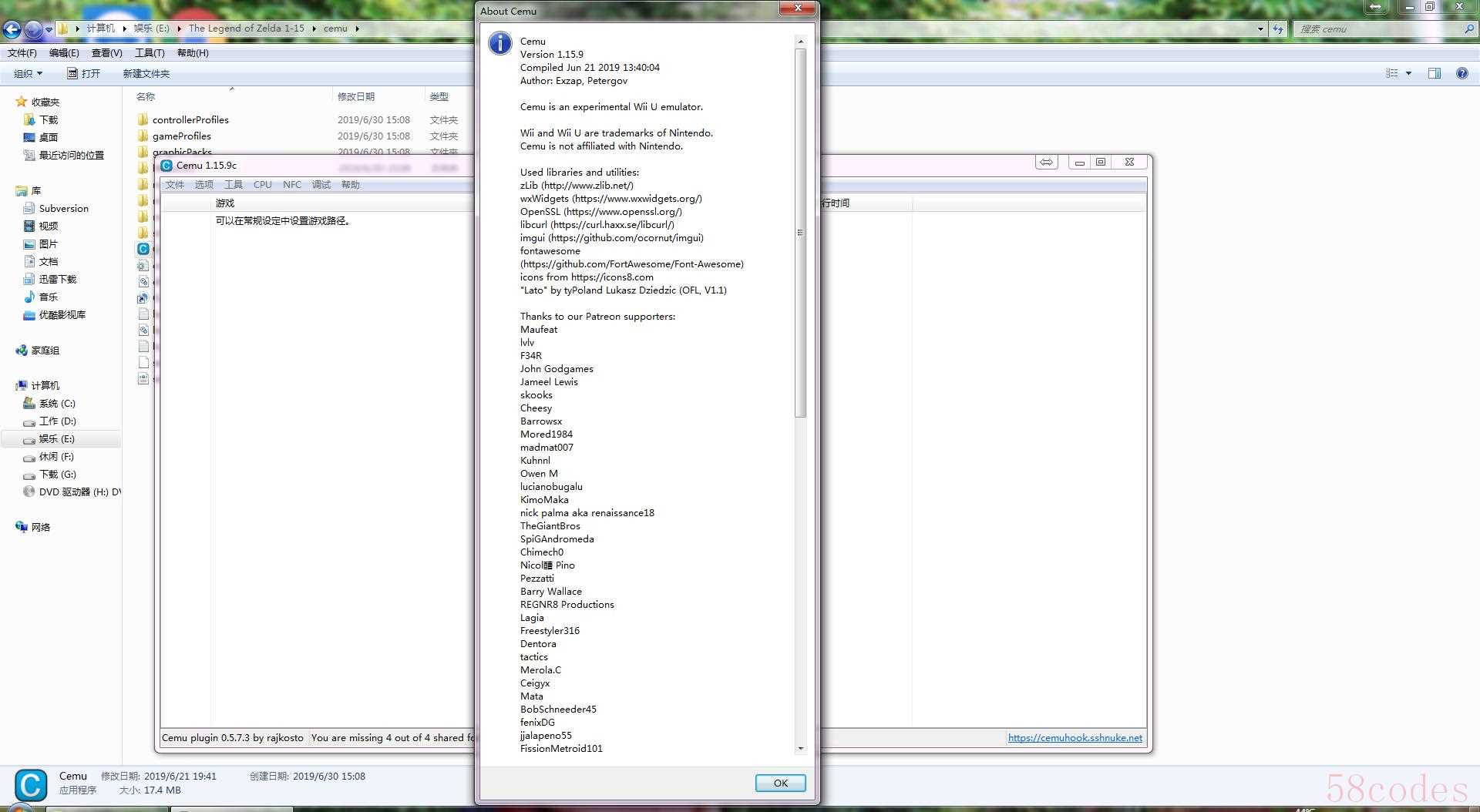Open the cemuhook.sshnuke.net link
Viewport: 1480px width, 812px height.
tap(1075, 737)
